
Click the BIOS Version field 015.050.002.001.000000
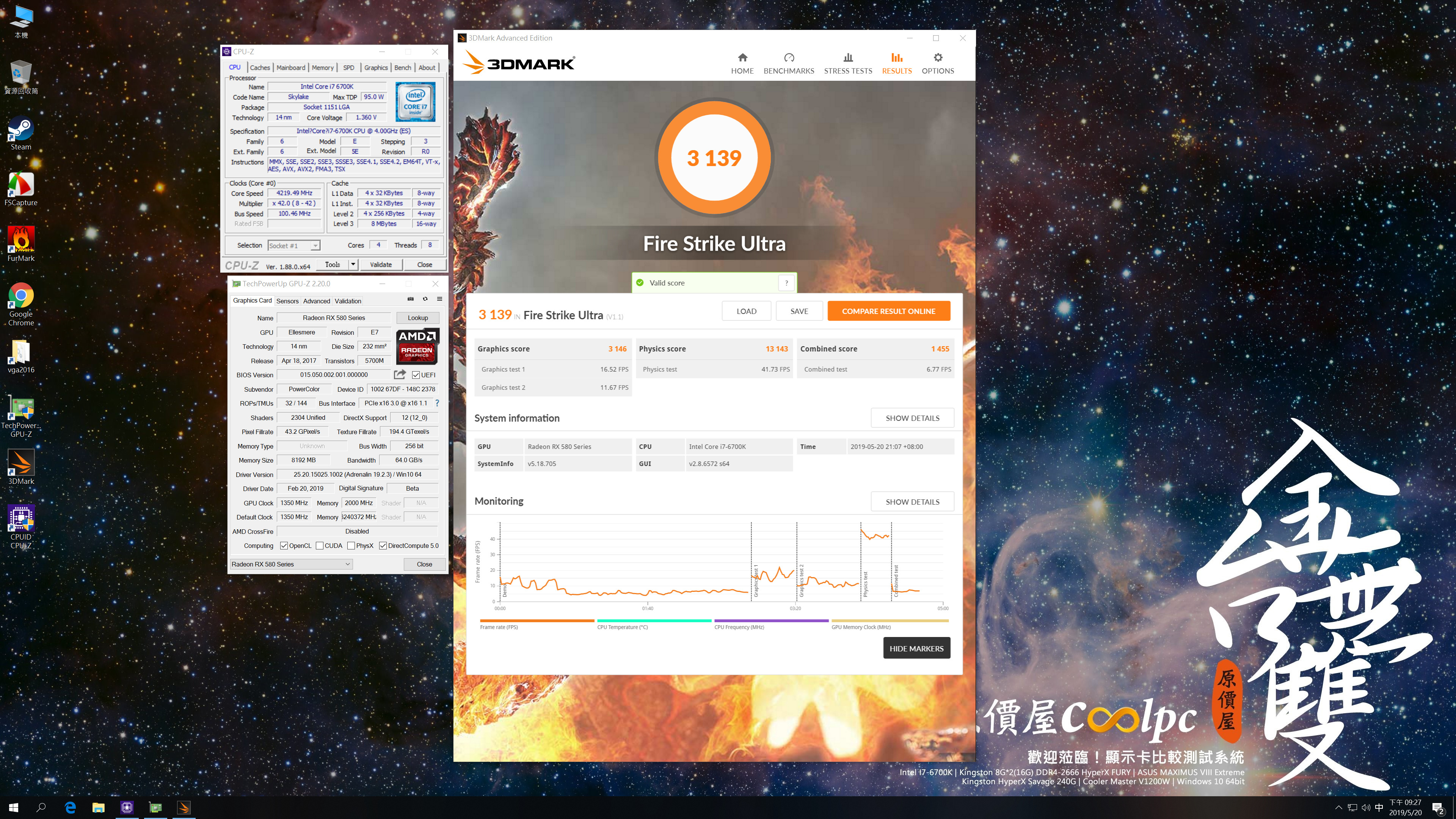[334, 375]
